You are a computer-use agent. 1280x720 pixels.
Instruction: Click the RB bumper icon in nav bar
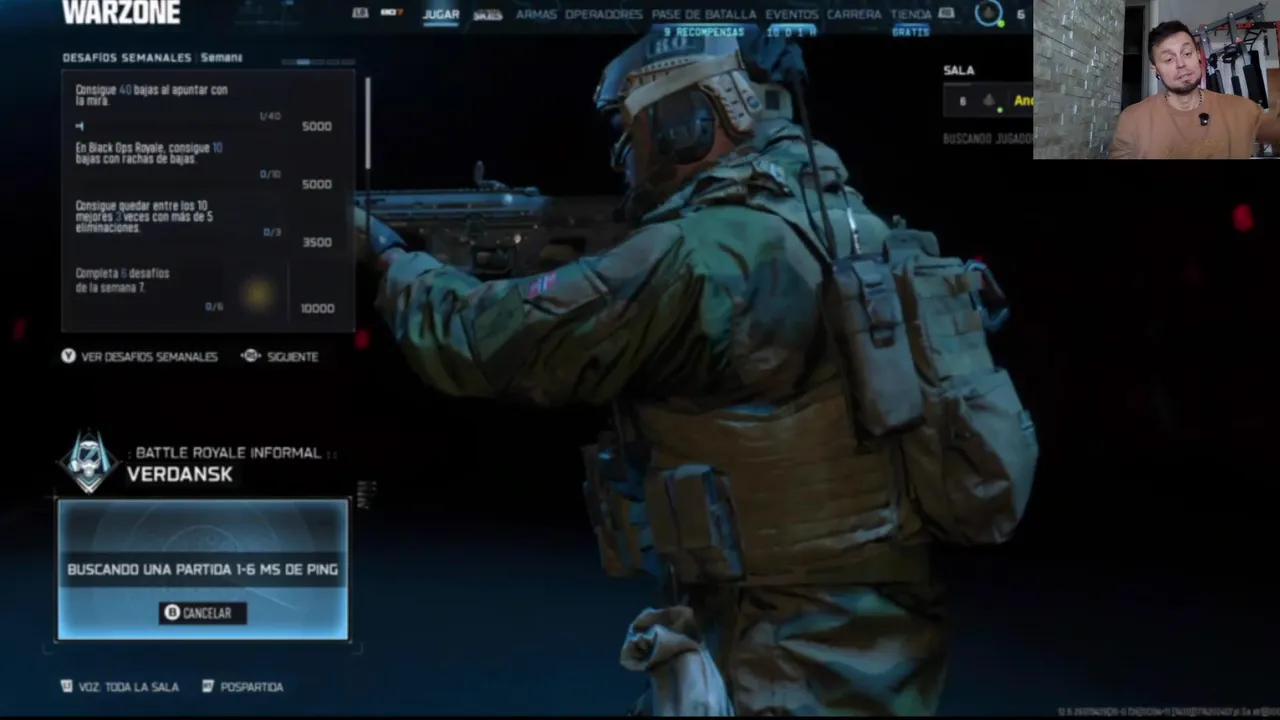[x=946, y=13]
